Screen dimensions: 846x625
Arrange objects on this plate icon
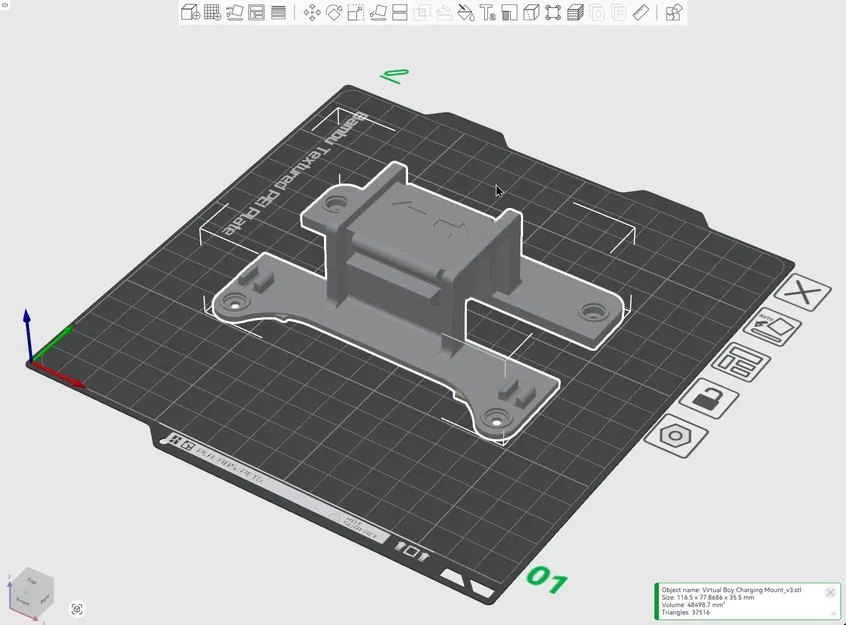pyautogui.click(x=741, y=362)
